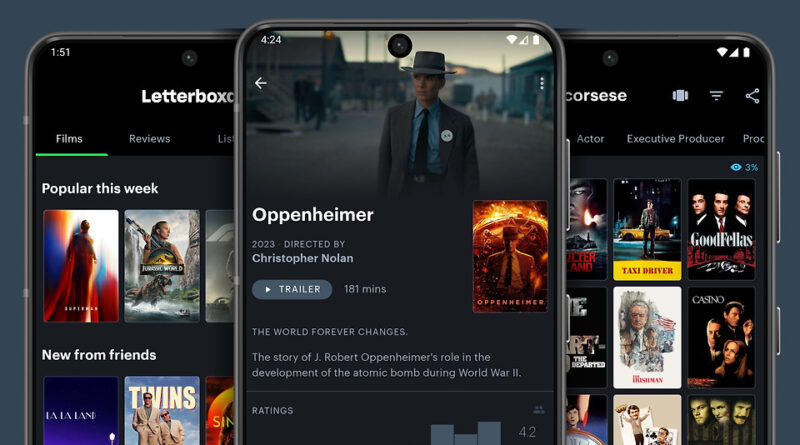800x445 pixels.
Task: Select the Films tab
Action: pyautogui.click(x=70, y=139)
